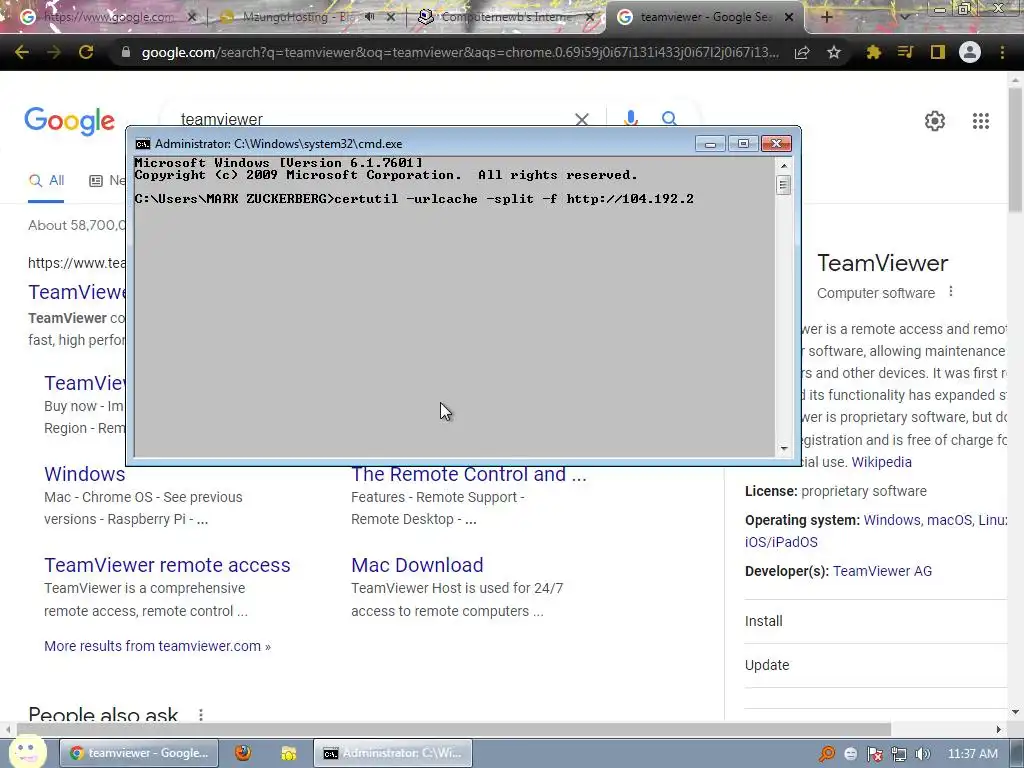The width and height of the screenshot is (1024, 768).
Task: Open the file explorer taskbar icon
Action: click(x=288, y=753)
